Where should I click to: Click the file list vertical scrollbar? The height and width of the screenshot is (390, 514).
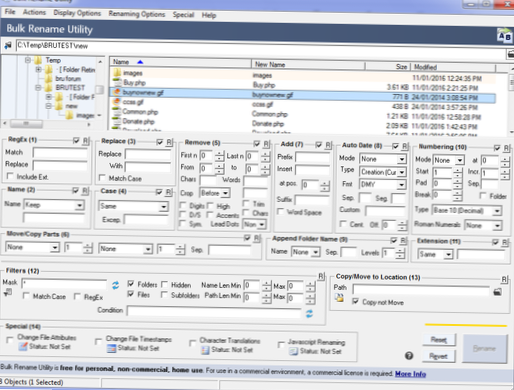pos(511,100)
